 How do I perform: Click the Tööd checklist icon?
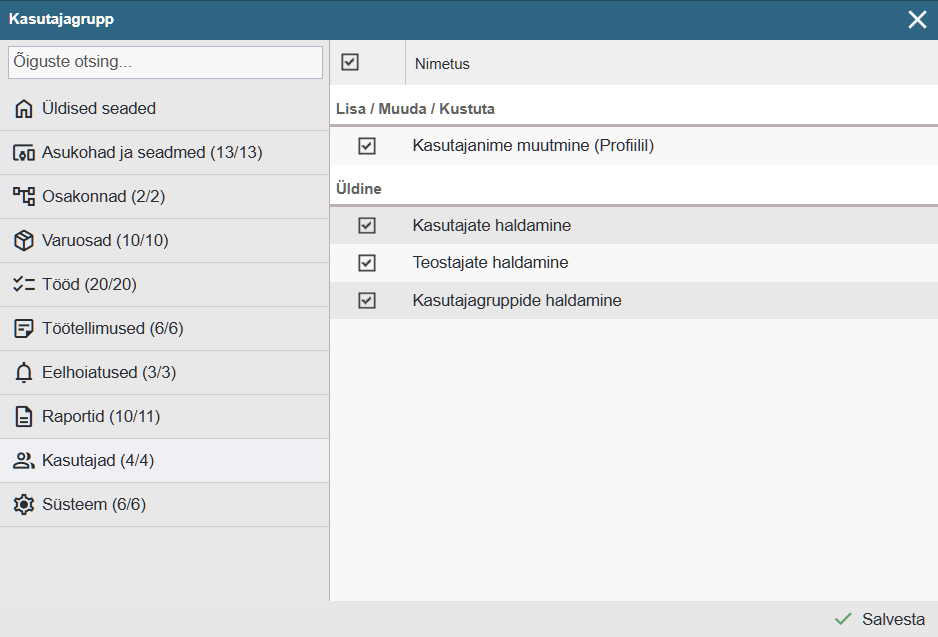24,285
